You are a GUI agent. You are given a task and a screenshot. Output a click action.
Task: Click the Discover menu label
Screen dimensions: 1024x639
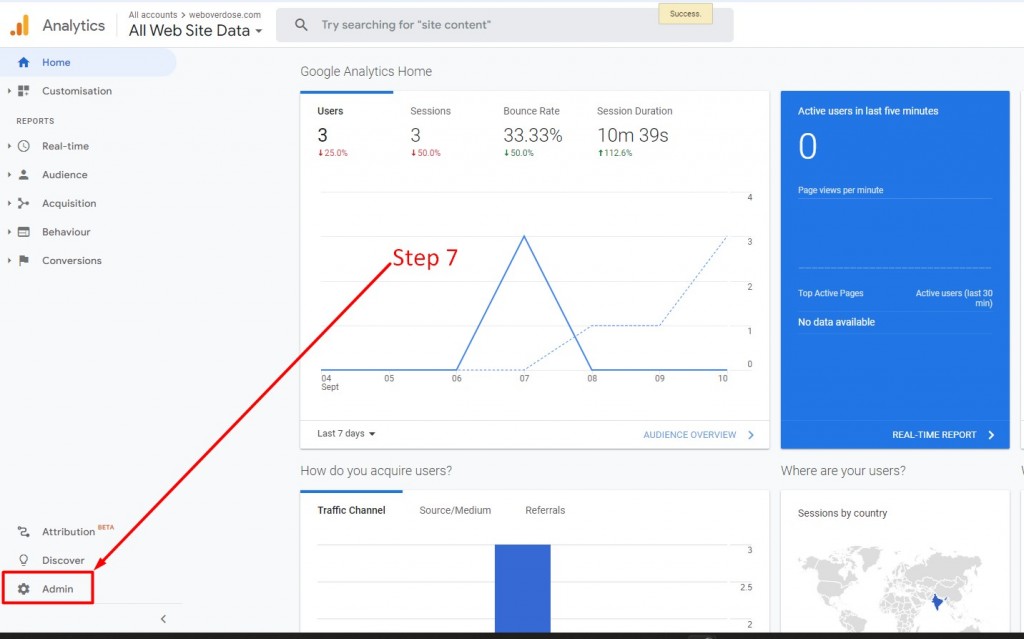[63, 560]
